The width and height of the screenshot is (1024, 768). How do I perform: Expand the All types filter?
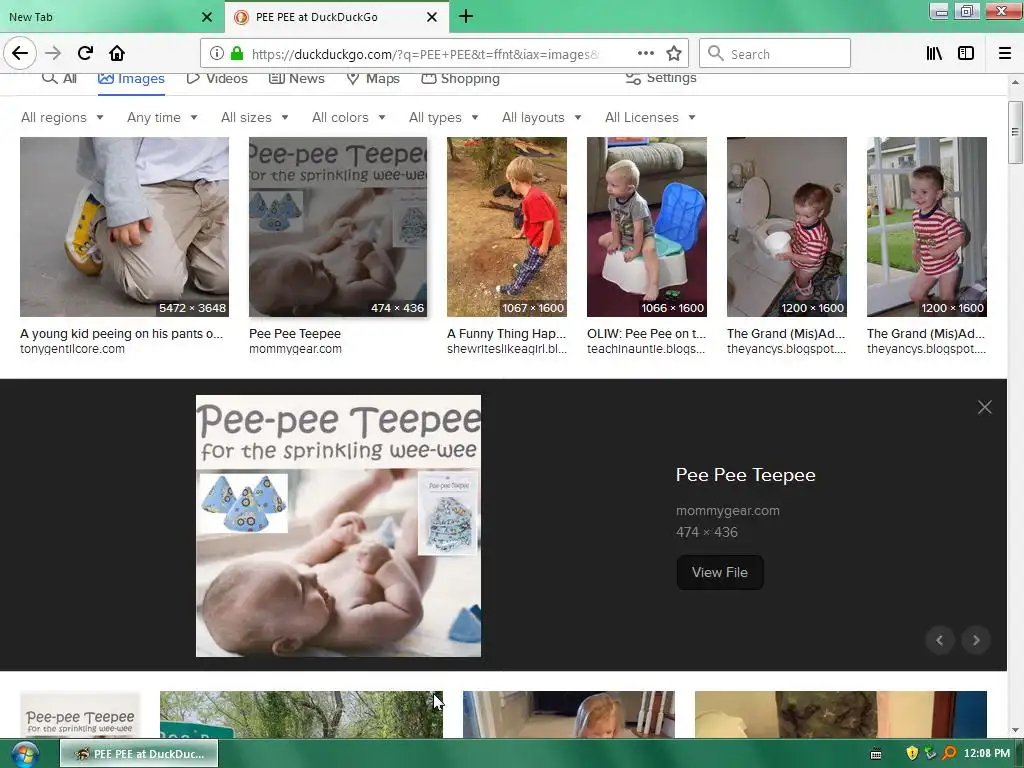coord(443,118)
